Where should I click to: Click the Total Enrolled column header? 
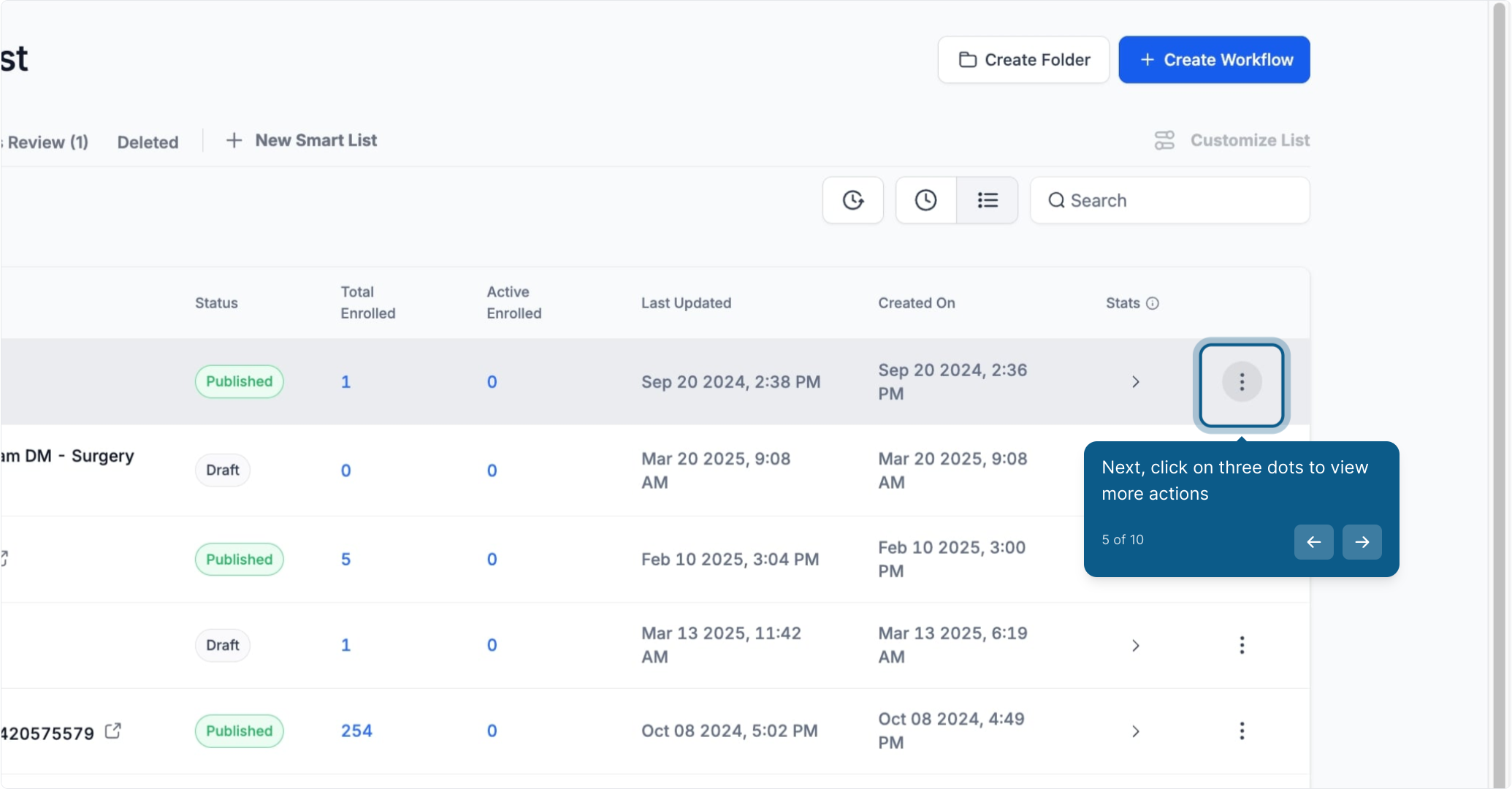coord(368,302)
